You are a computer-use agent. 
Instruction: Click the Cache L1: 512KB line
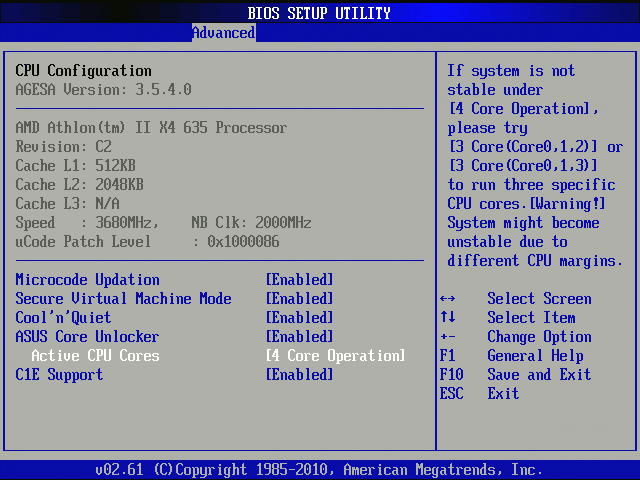[76, 165]
